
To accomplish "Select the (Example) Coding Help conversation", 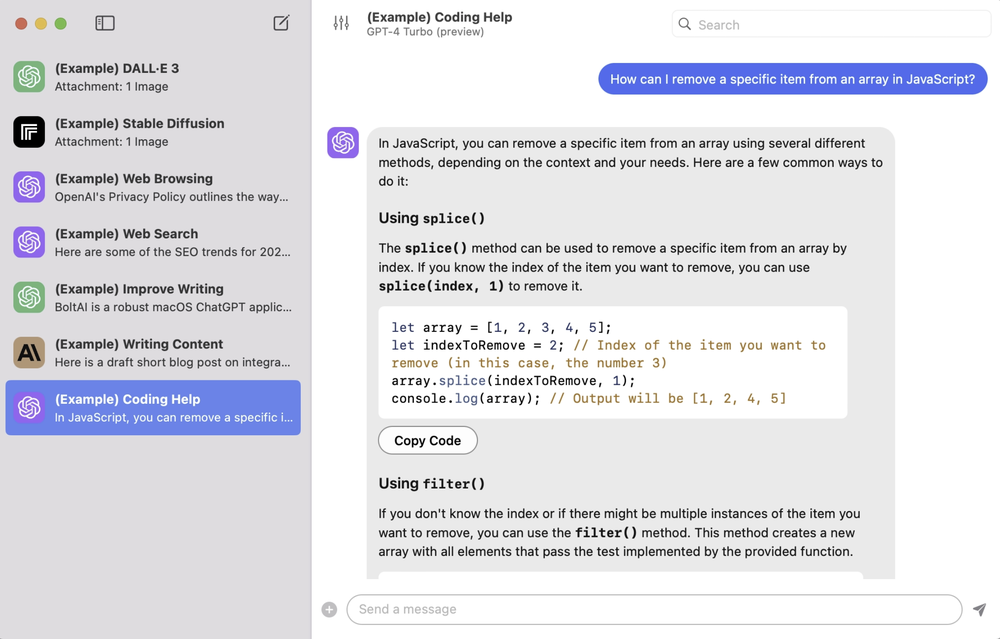I will pos(153,408).
